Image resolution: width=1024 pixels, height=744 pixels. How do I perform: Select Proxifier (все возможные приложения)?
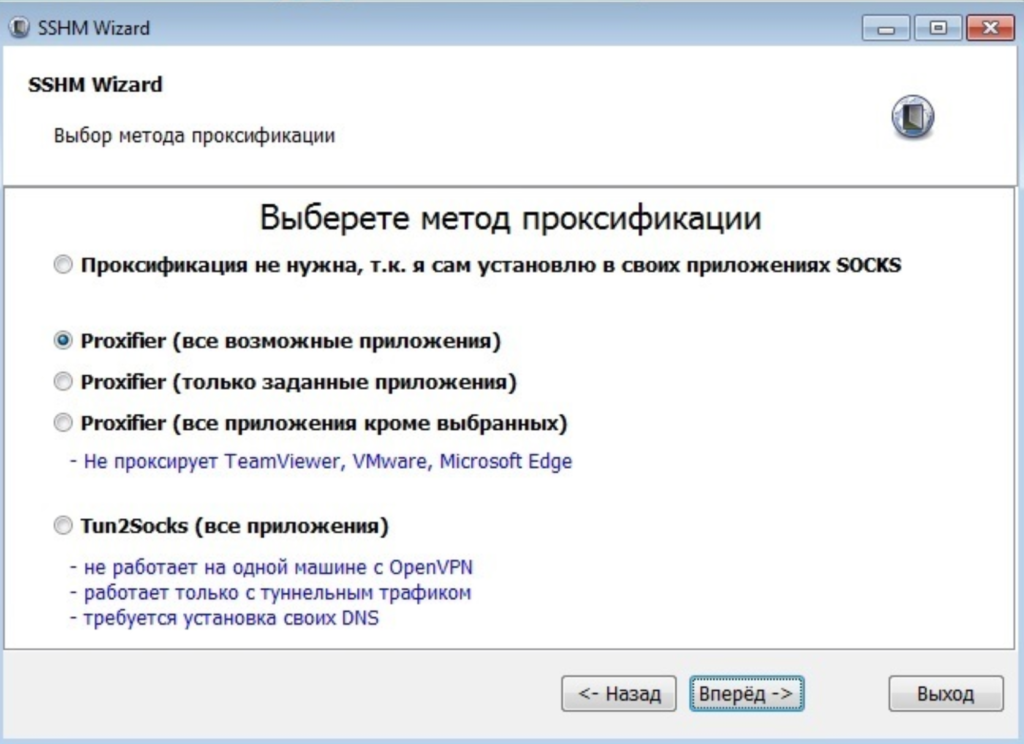point(62,339)
